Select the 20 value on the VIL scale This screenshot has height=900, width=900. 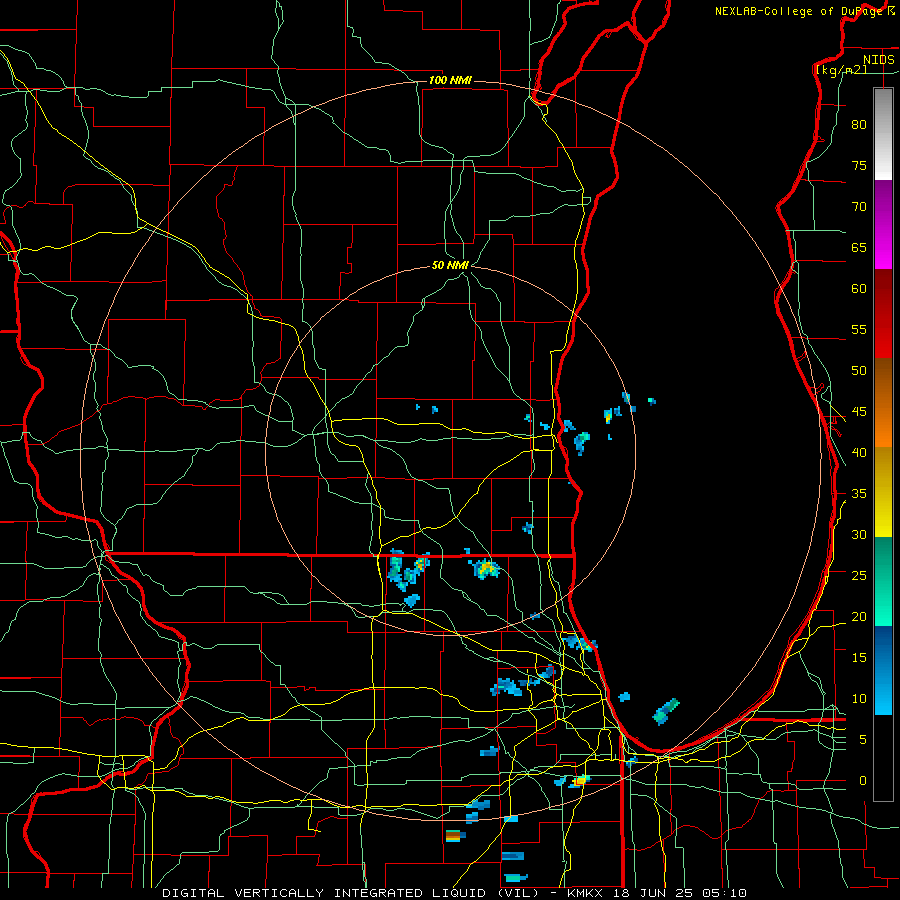click(859, 617)
